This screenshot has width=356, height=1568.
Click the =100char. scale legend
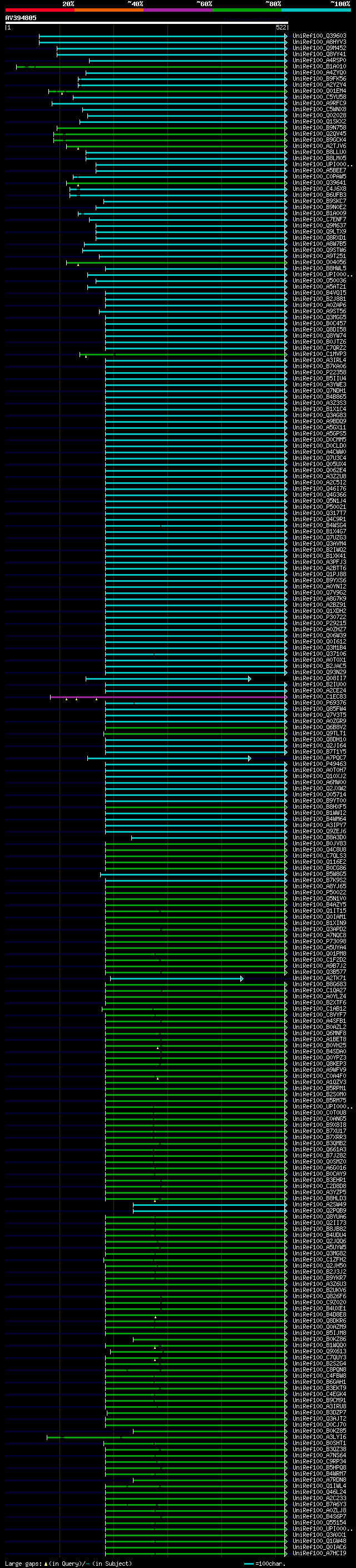(x=264, y=1563)
